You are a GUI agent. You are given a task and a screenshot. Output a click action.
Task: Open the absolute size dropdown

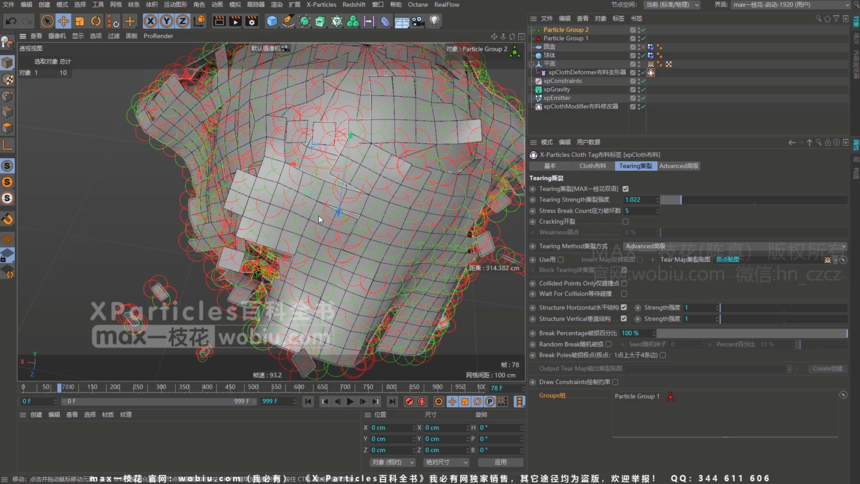click(x=446, y=462)
